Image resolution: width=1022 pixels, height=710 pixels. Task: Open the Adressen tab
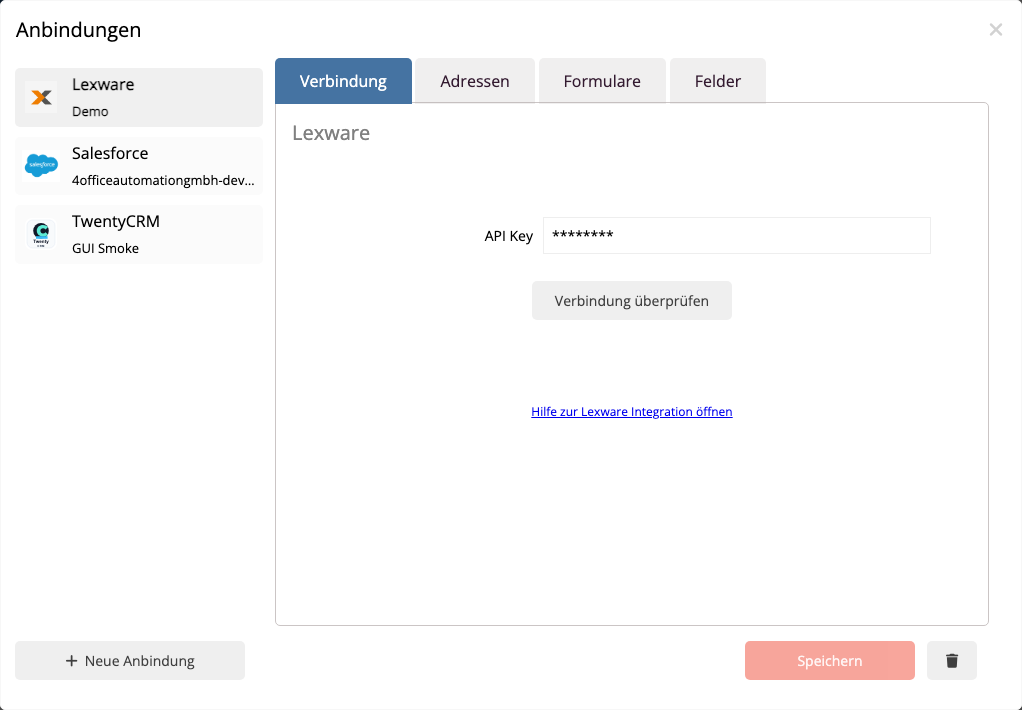click(474, 81)
